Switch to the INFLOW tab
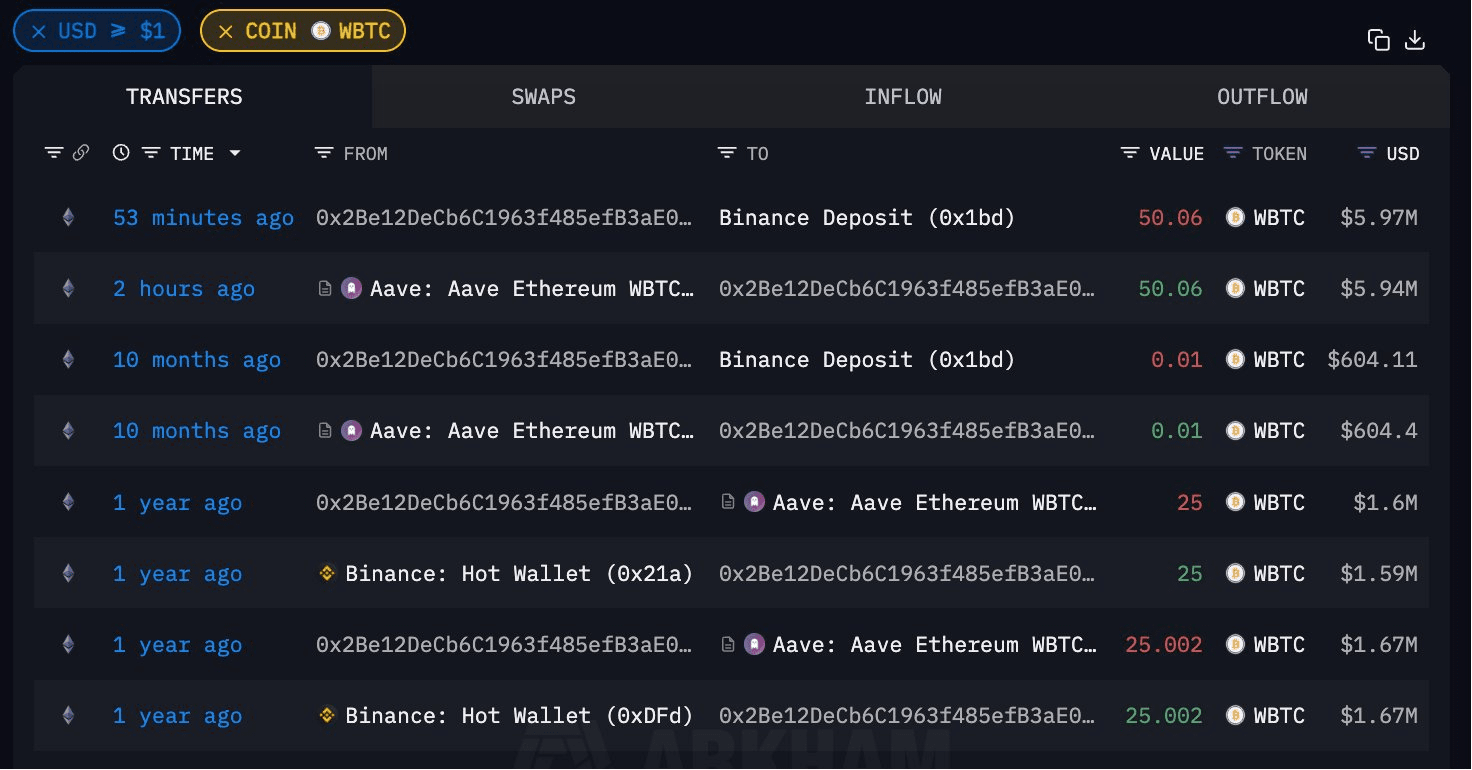The height and width of the screenshot is (770, 1472). click(903, 97)
